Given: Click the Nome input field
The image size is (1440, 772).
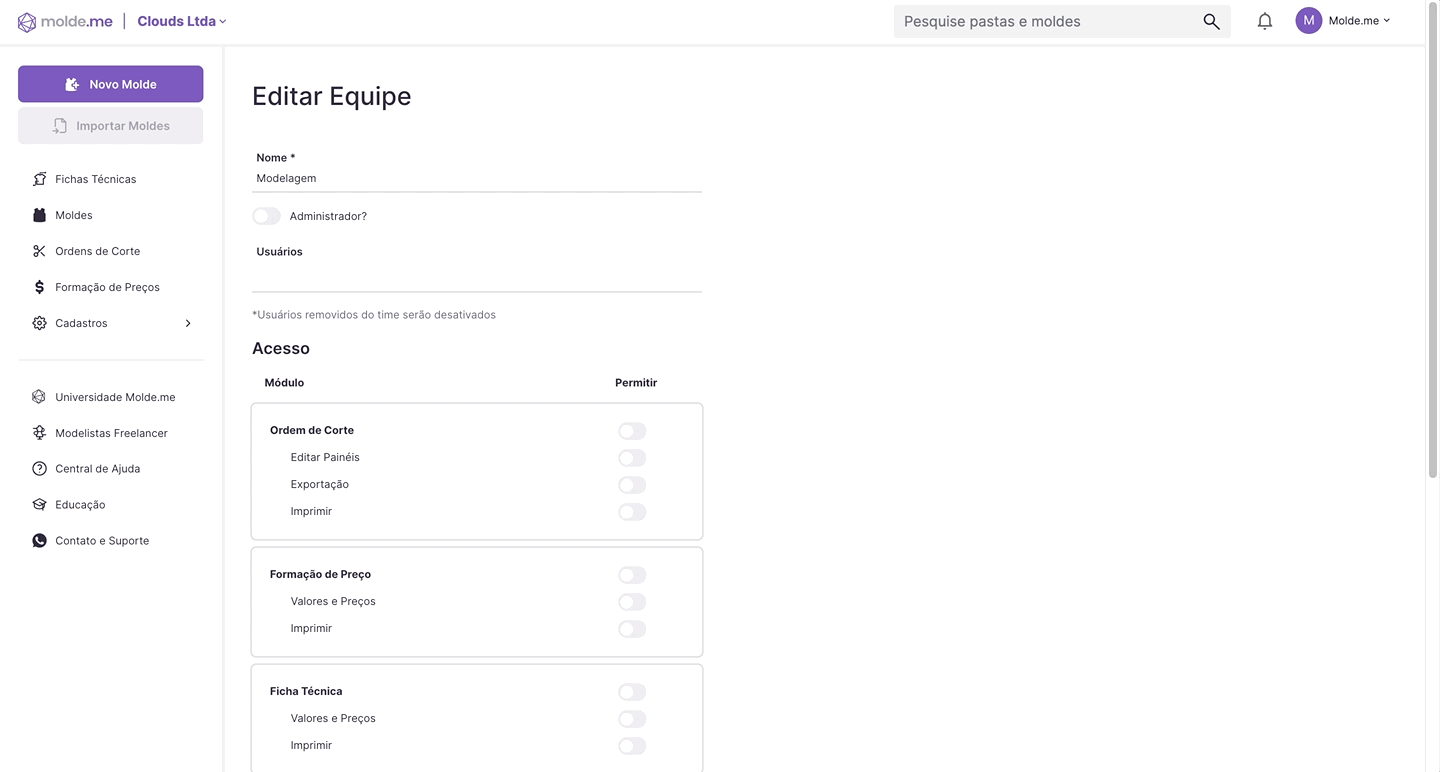Looking at the screenshot, I should tap(477, 178).
